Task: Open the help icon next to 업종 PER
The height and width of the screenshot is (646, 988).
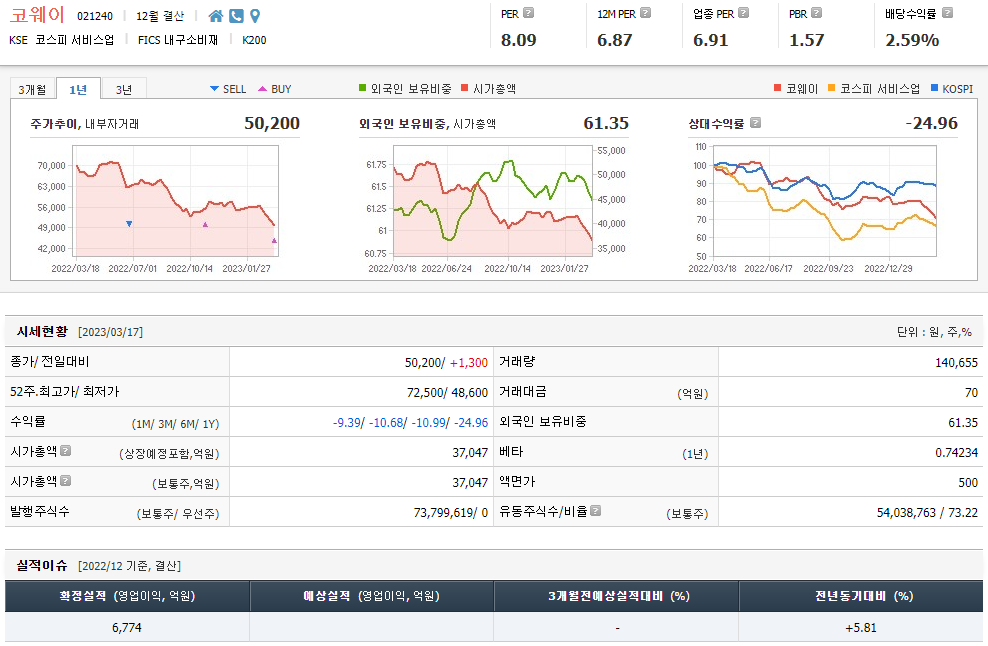Action: 744,13
